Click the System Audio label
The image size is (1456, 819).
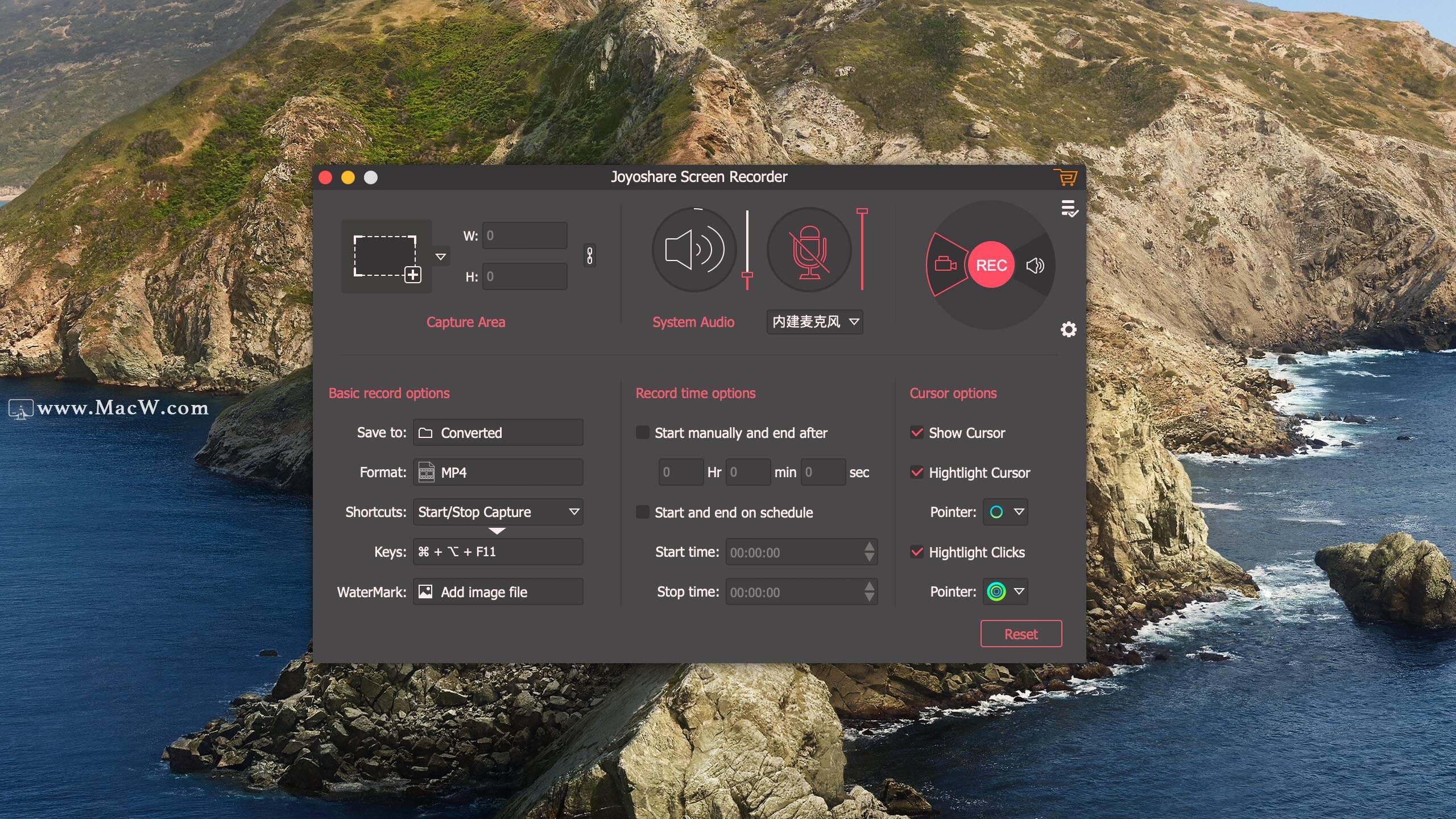693,322
